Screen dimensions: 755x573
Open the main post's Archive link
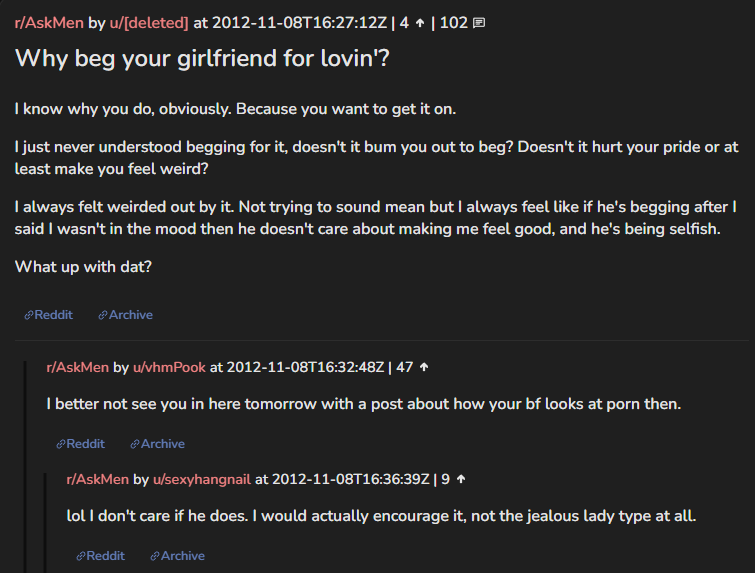130,315
